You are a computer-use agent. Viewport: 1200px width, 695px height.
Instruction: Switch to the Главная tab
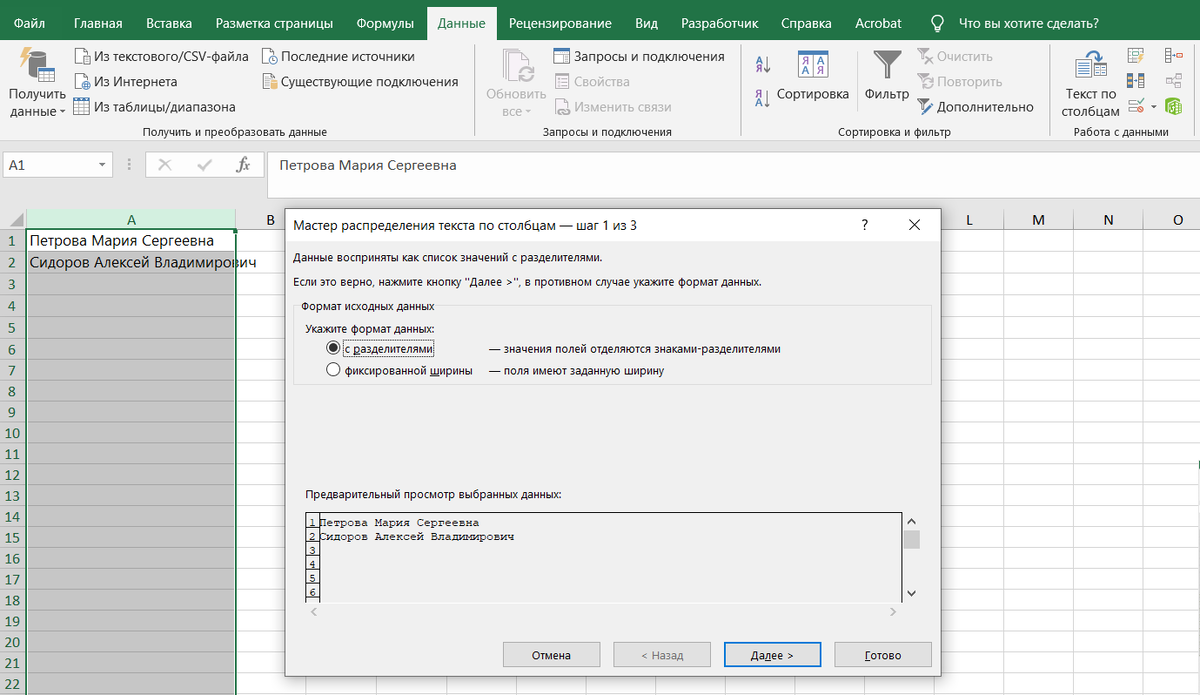[98, 23]
